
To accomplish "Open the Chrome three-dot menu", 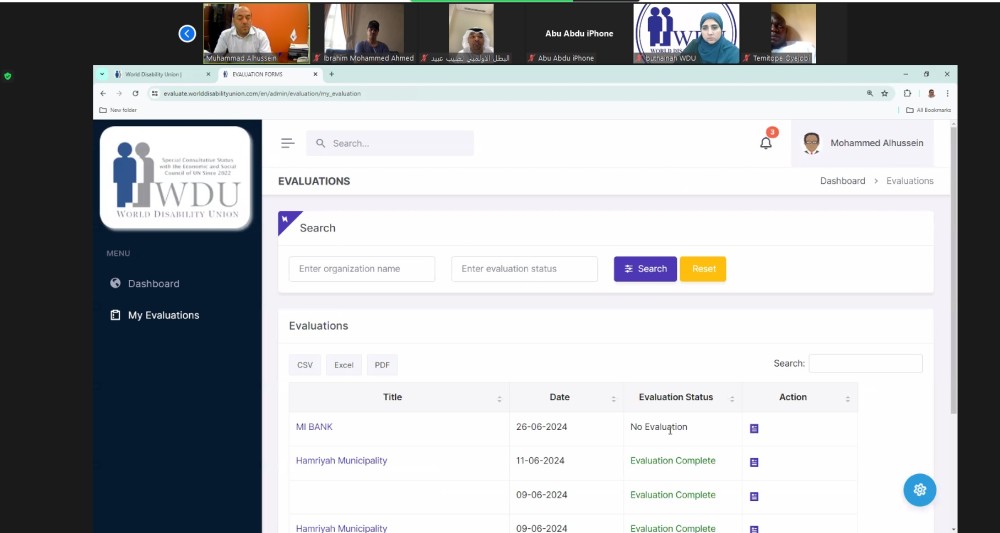I will (948, 93).
